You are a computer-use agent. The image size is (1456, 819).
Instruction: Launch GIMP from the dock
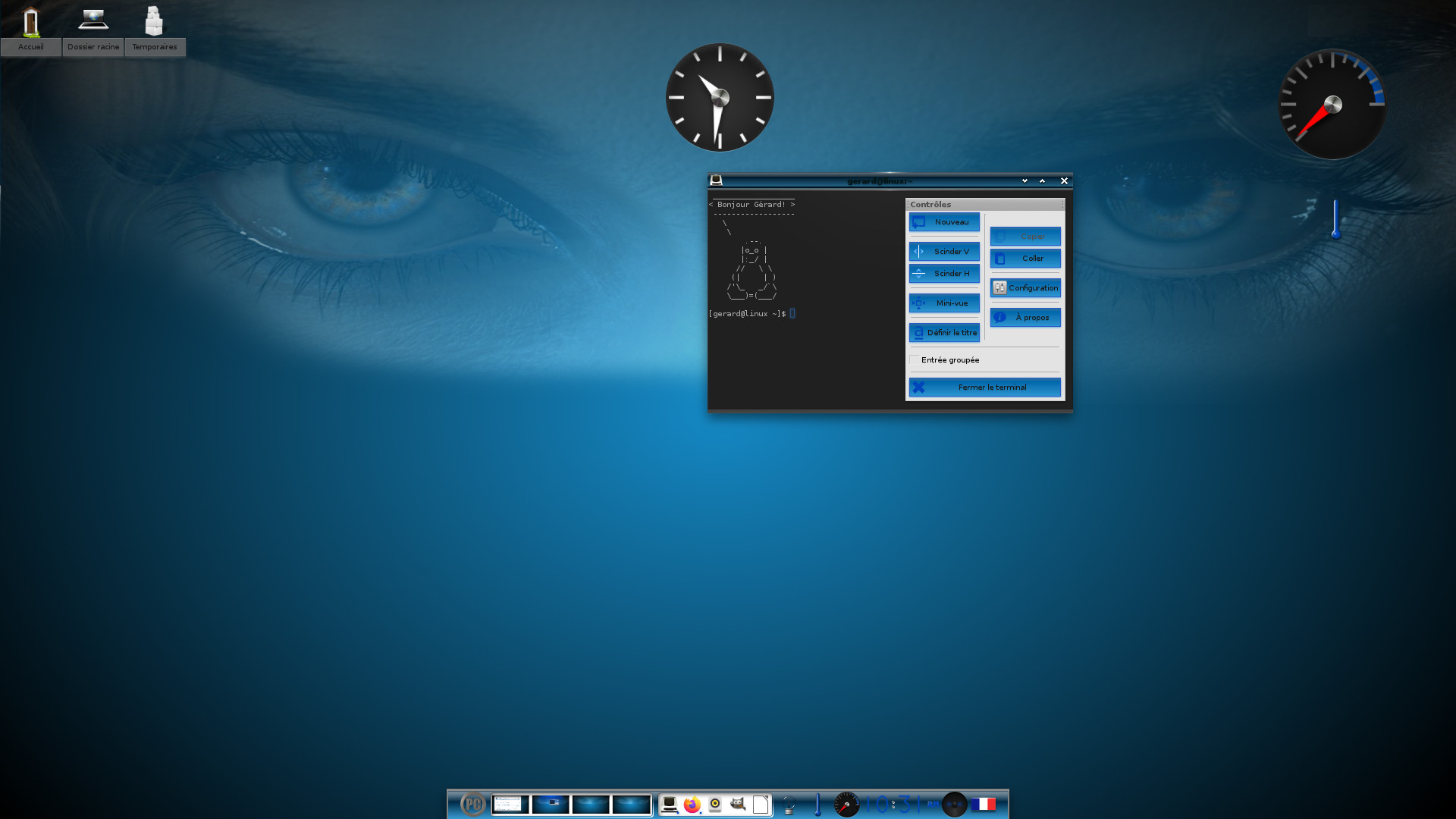(738, 804)
